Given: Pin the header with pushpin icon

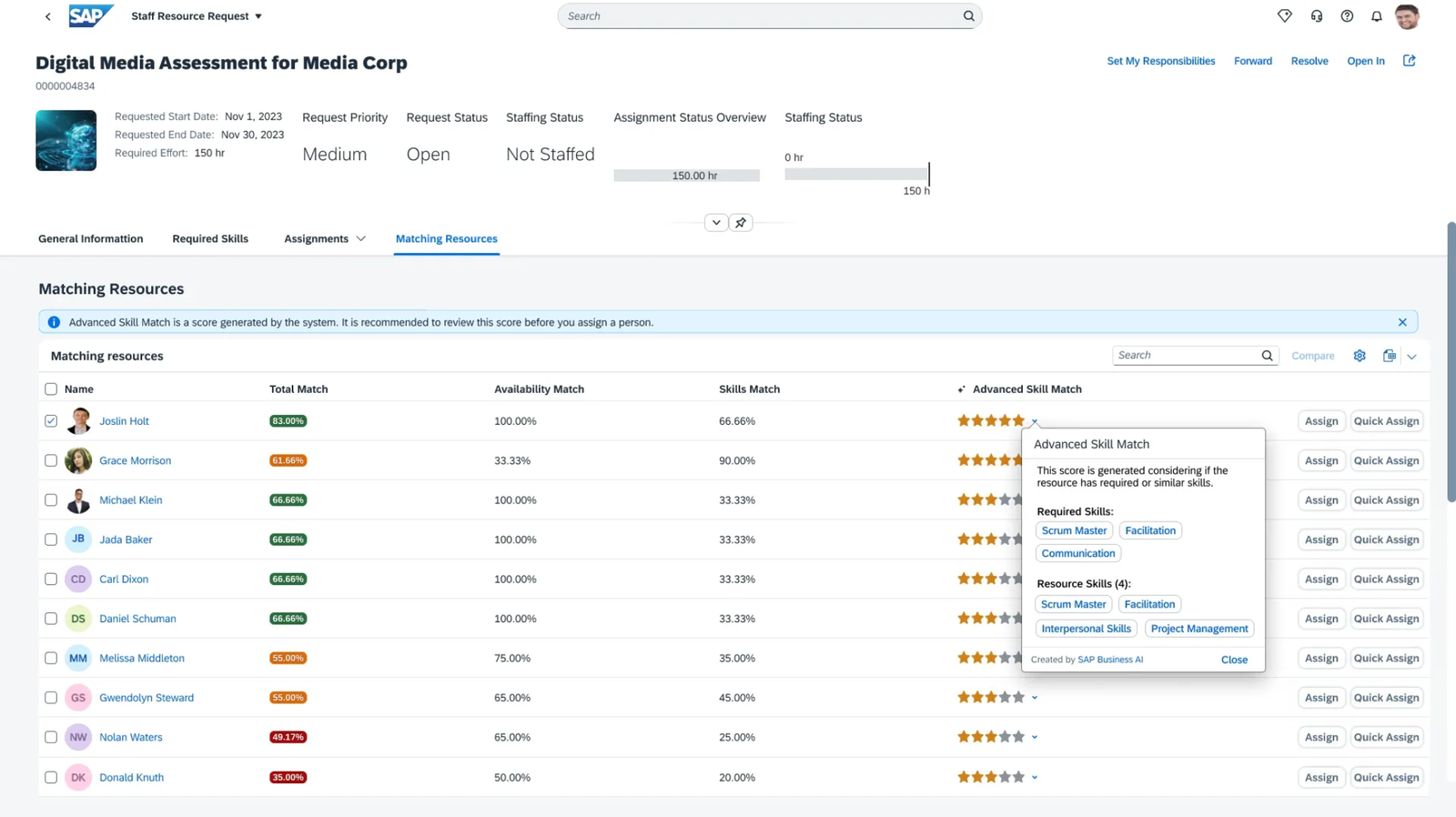Looking at the screenshot, I should tap(741, 223).
